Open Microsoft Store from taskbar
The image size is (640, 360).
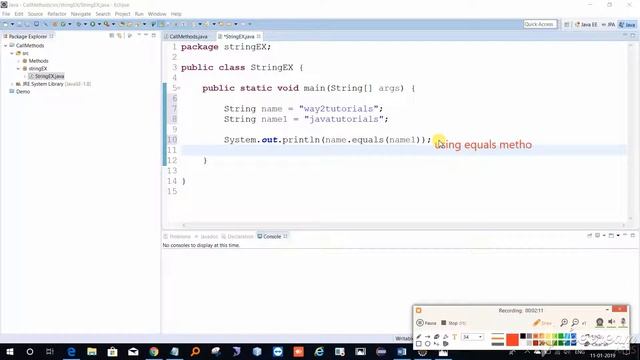point(112,351)
